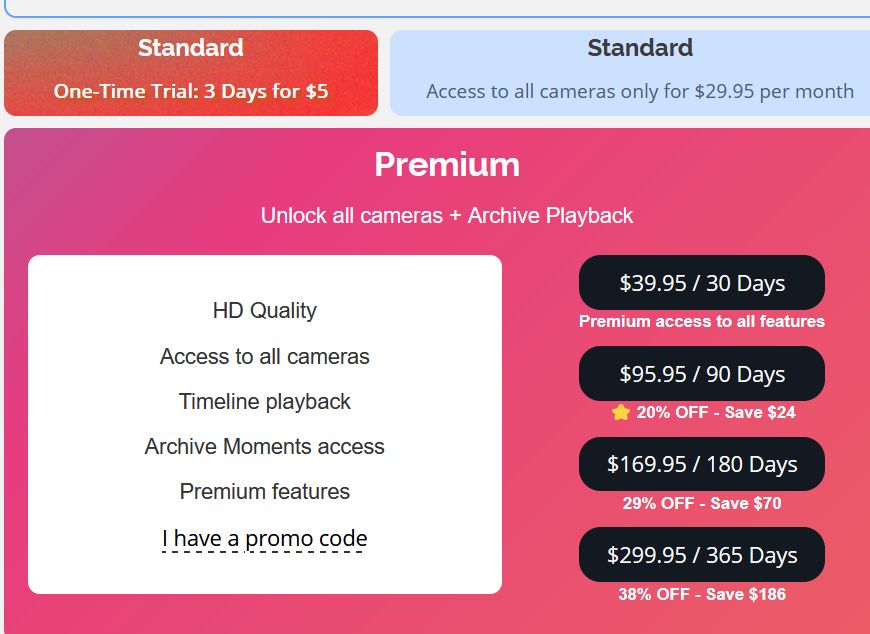
Task: Click the Timeline playback feature line
Action: point(265,402)
